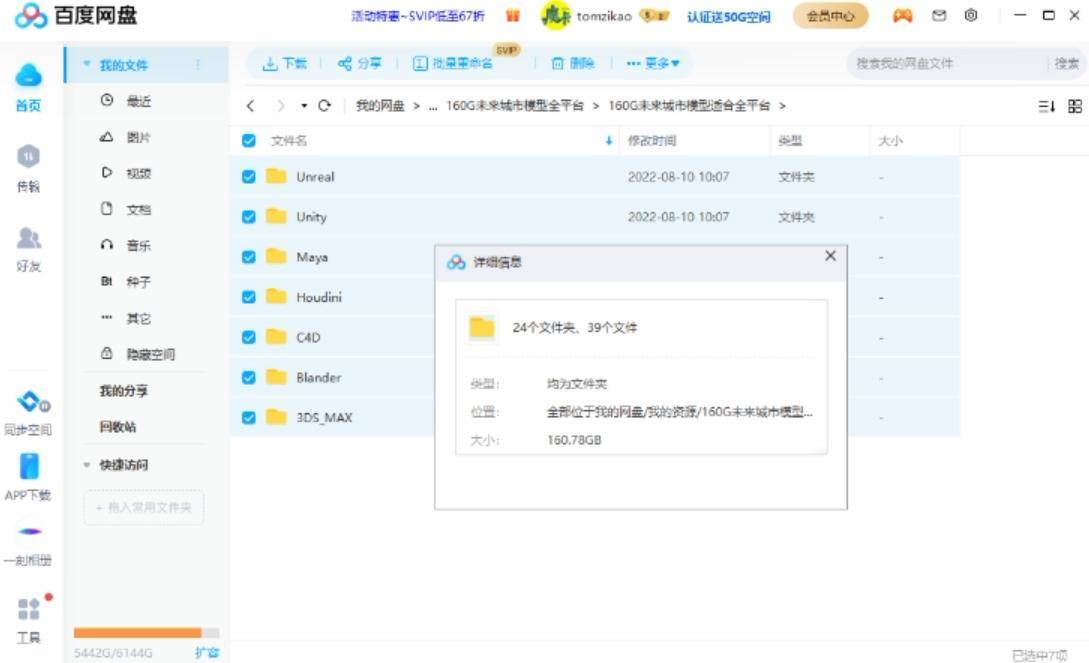Click the tomzikao user avatar

point(556,15)
